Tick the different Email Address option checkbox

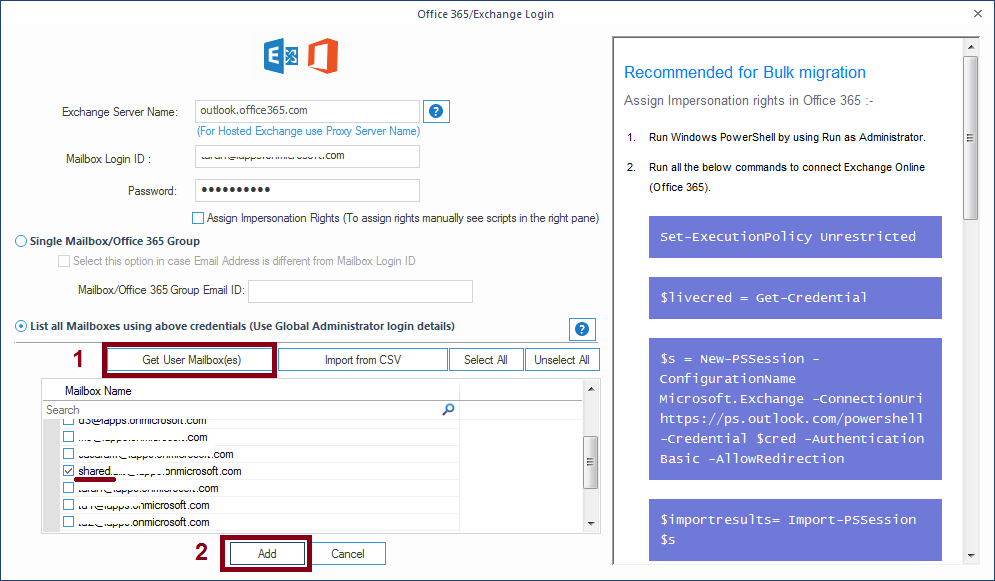(63, 261)
